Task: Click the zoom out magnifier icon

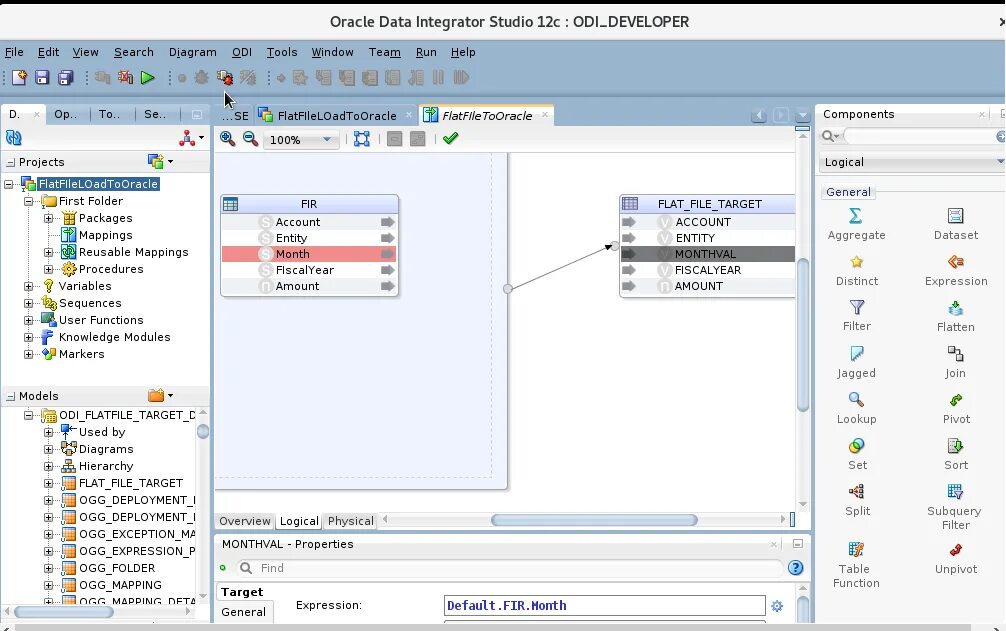Action: 250,139
